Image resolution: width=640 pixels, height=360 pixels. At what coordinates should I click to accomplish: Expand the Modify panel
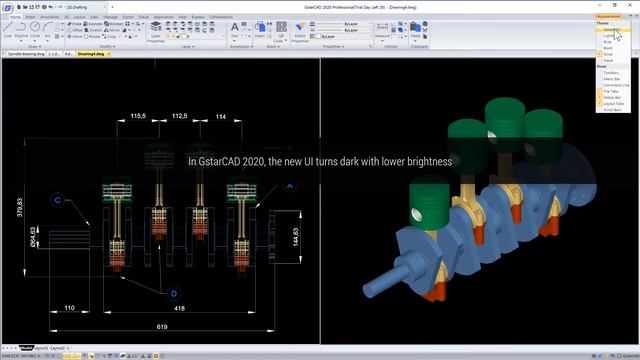107,47
